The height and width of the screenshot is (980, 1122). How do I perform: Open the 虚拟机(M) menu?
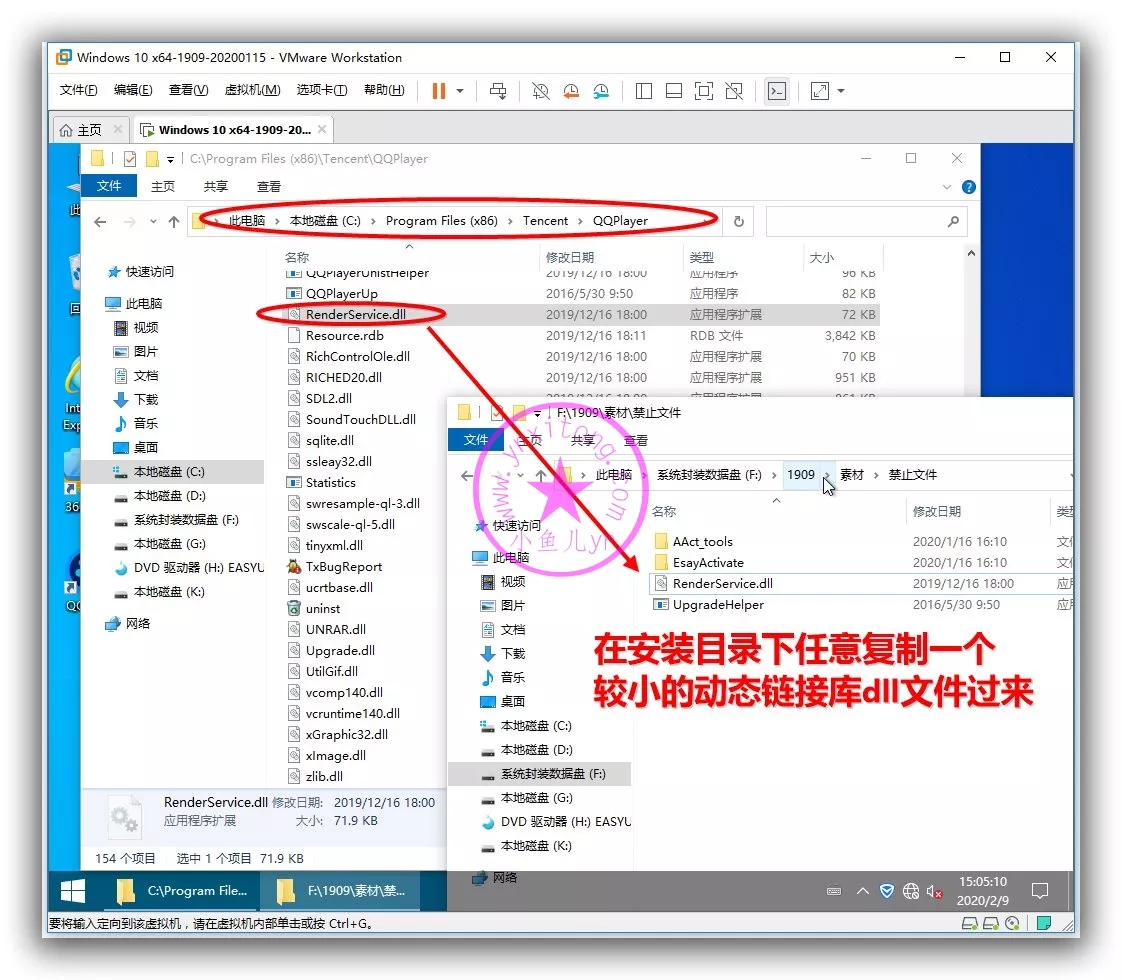tap(252, 90)
